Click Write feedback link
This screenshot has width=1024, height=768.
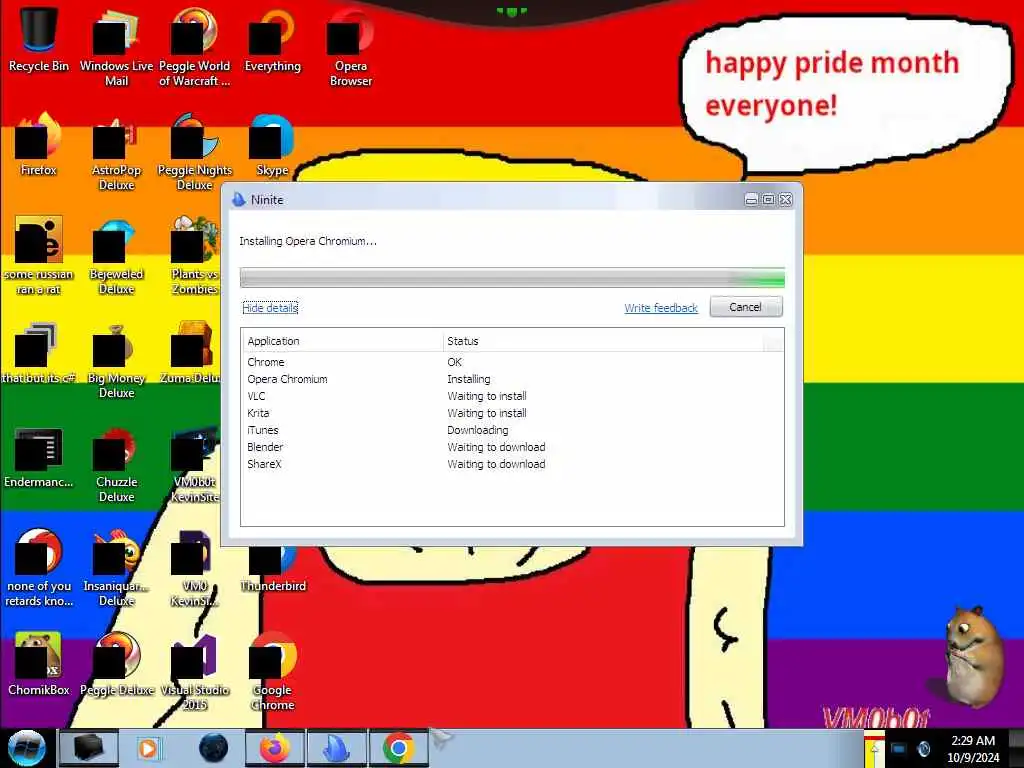click(661, 308)
